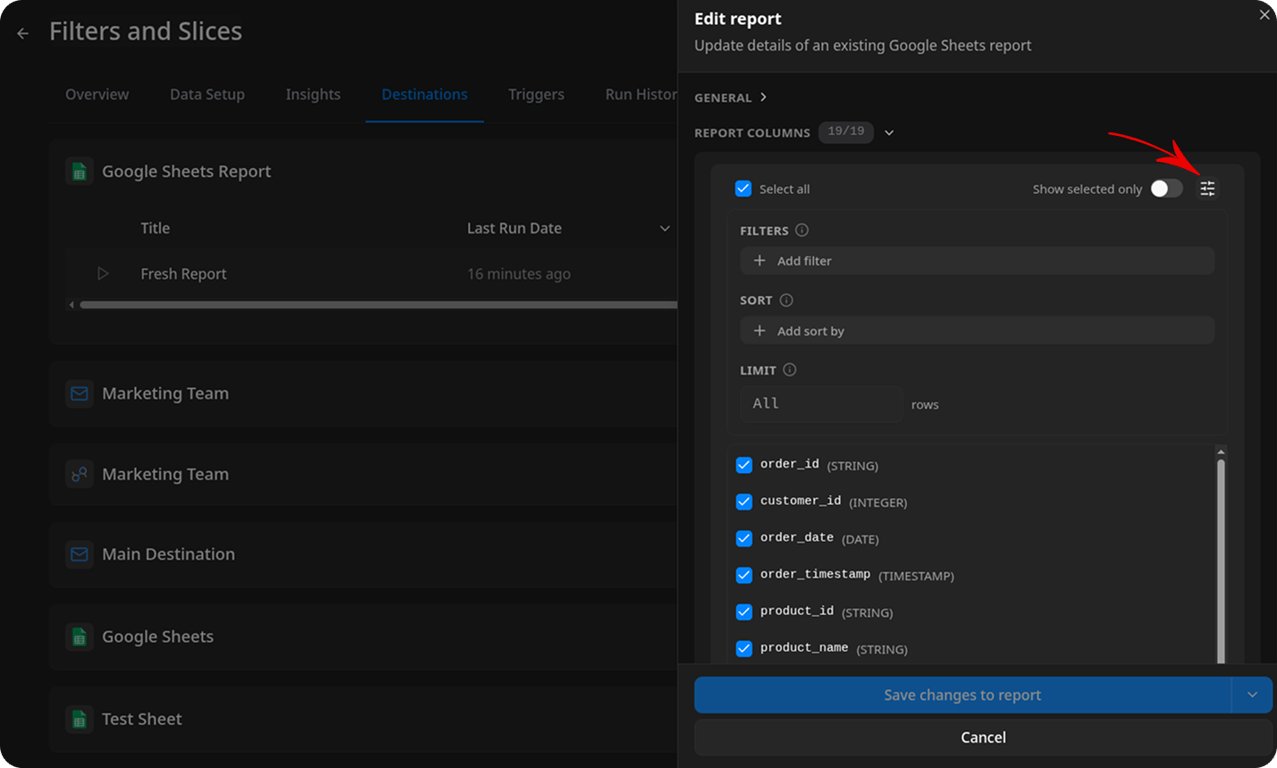
Task: Open the Test Sheet card
Action: tap(363, 719)
